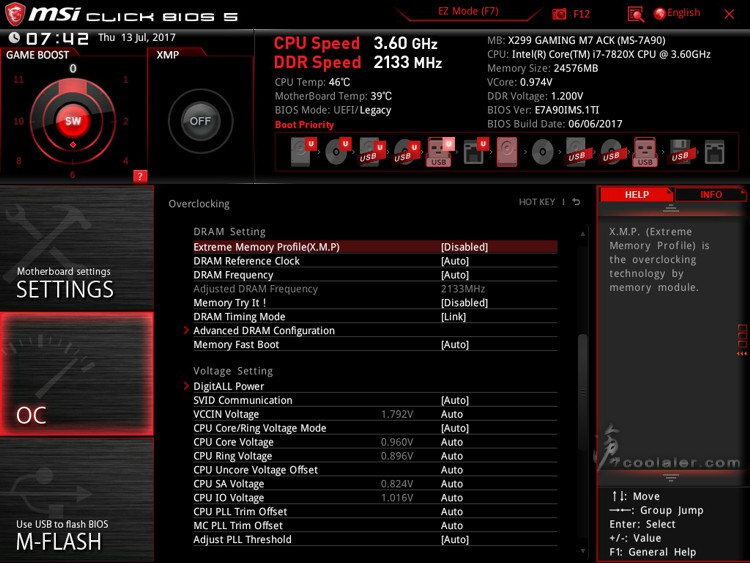Open the OC overclocking section
This screenshot has width=750, height=563.
coord(77,374)
